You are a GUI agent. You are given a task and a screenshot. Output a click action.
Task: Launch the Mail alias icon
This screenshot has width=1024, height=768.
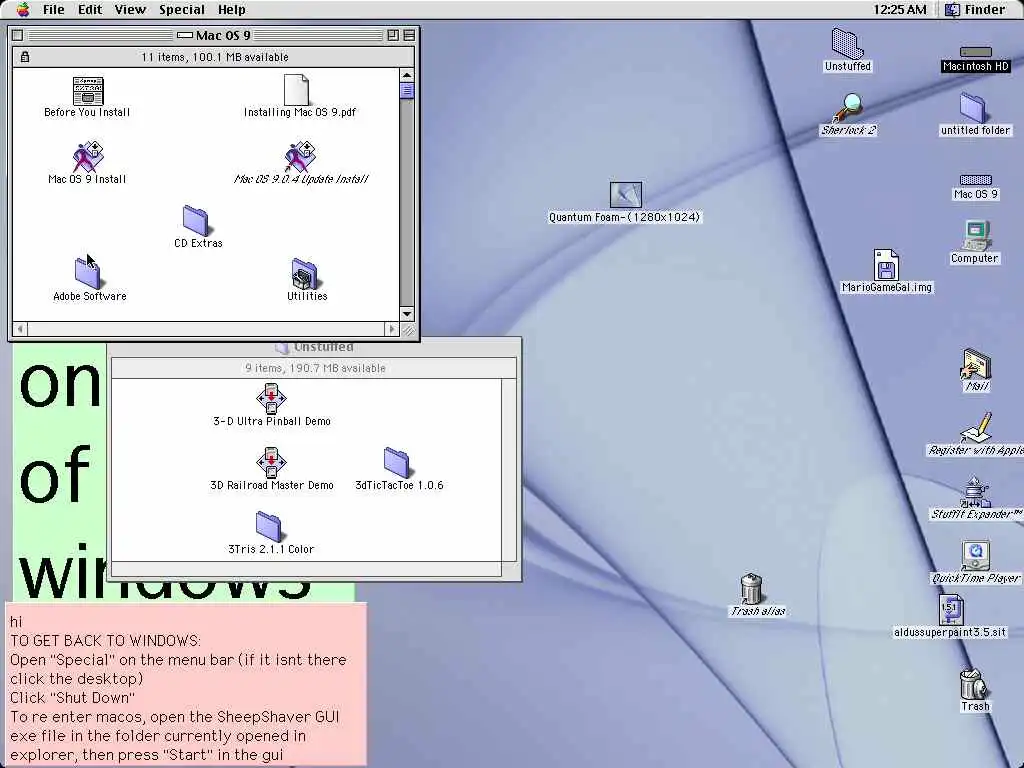pyautogui.click(x=976, y=364)
